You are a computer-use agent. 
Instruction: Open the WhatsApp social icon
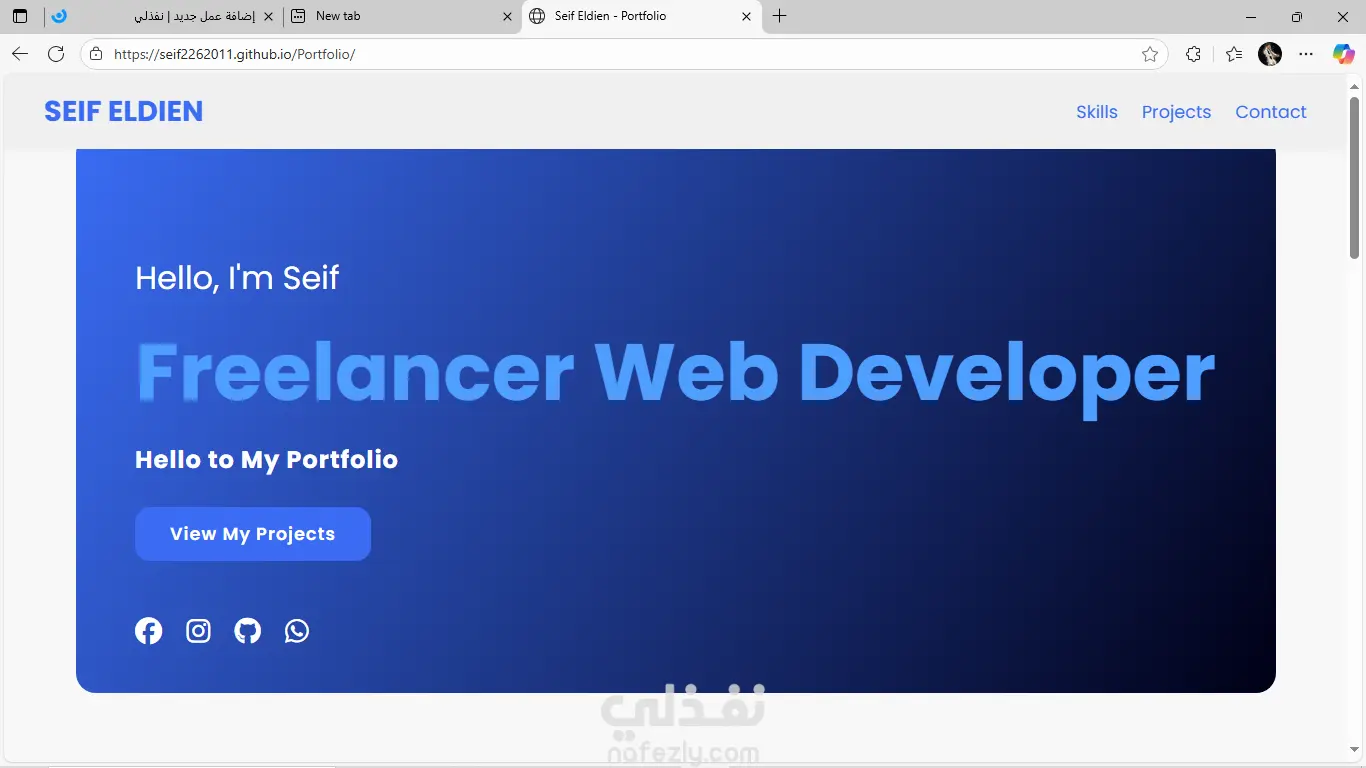(x=297, y=631)
